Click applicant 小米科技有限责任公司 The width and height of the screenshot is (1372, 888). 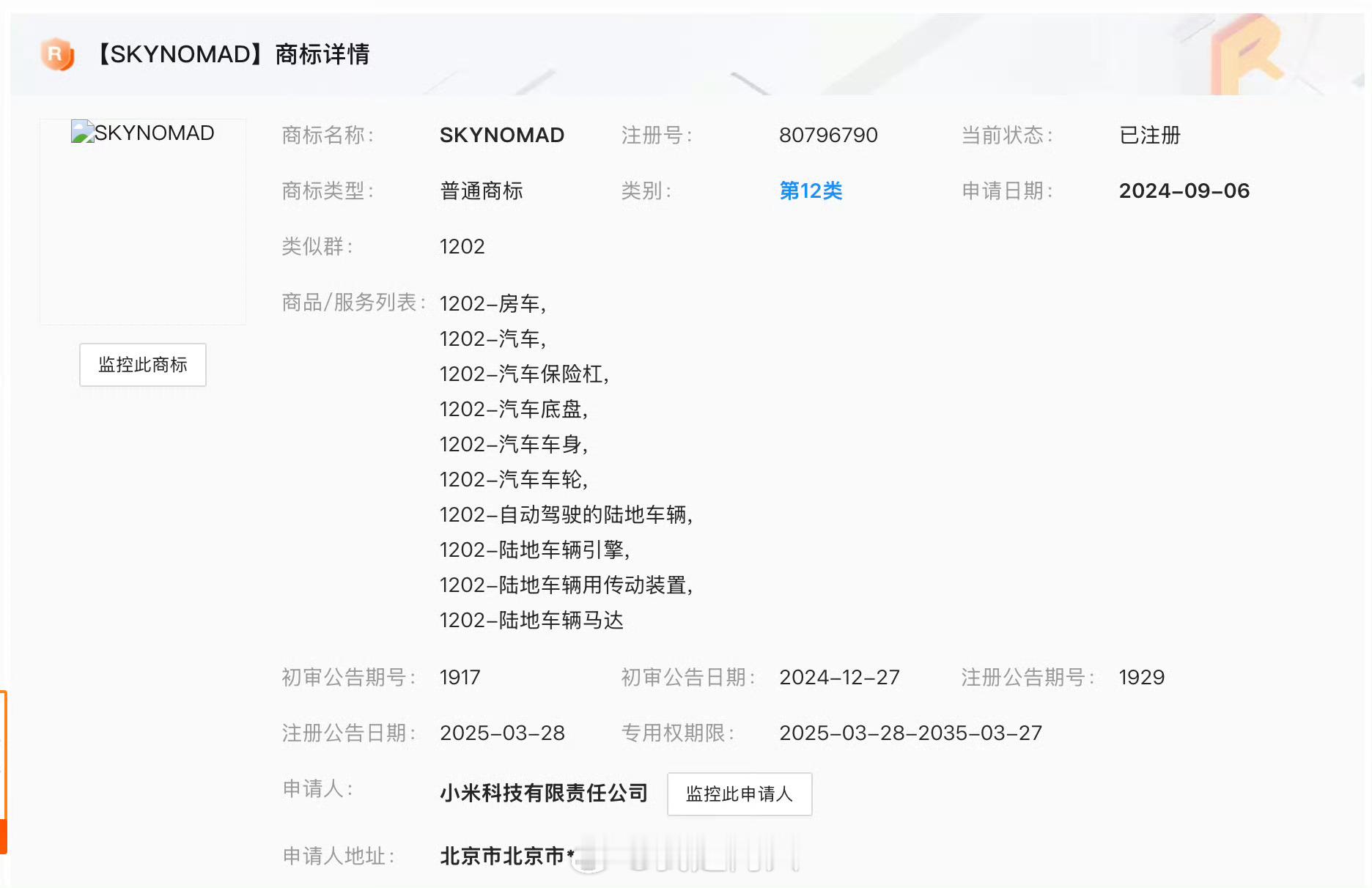pos(544,793)
